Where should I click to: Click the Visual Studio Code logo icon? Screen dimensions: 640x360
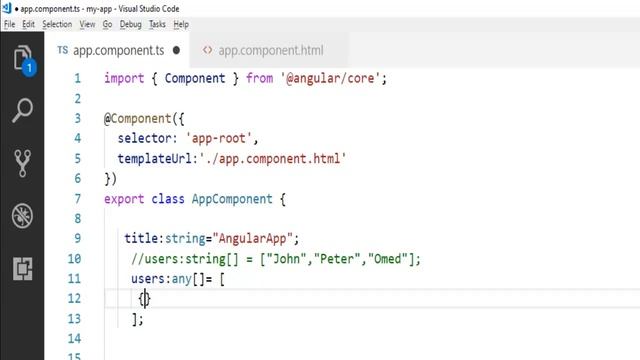pos(7,8)
